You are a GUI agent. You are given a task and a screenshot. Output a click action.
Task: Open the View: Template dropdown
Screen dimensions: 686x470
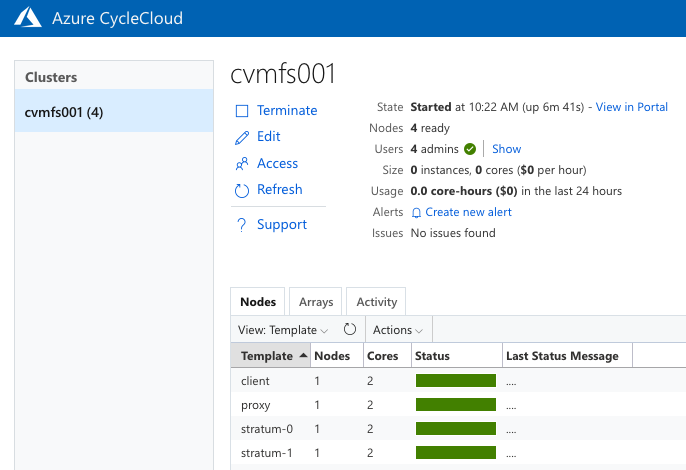(x=283, y=330)
